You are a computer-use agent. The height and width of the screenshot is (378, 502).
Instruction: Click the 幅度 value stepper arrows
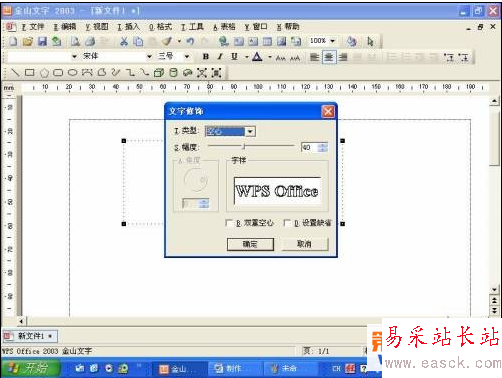pyautogui.click(x=322, y=147)
